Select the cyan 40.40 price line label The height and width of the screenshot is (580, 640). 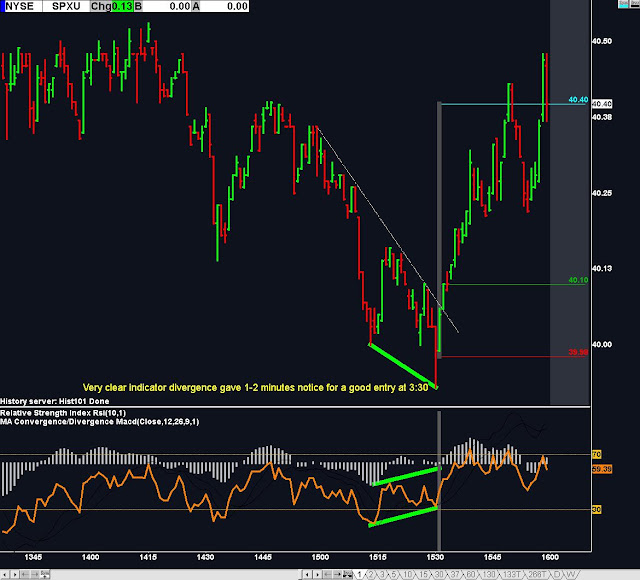point(578,100)
